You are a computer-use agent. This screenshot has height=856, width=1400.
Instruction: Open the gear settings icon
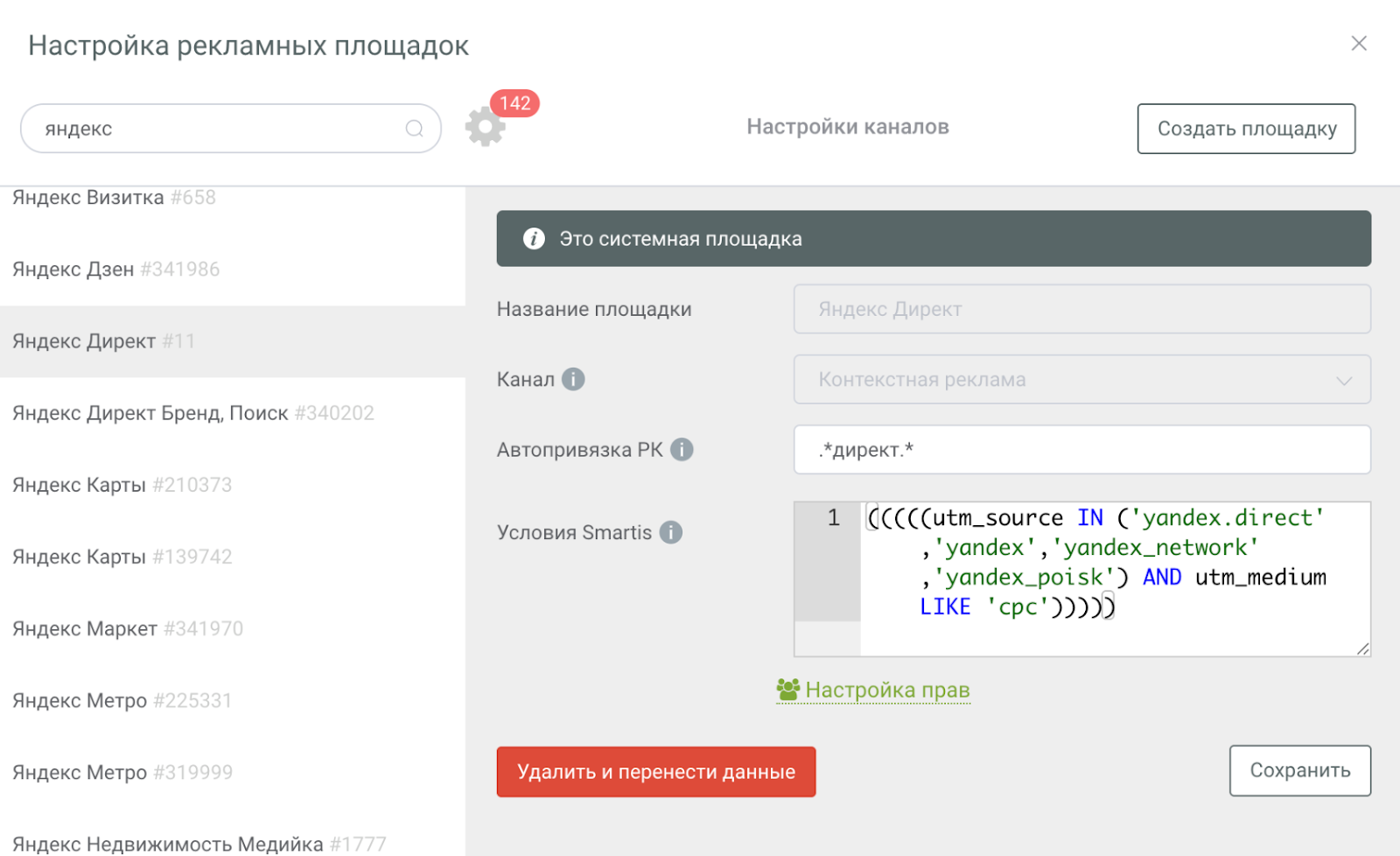[486, 128]
